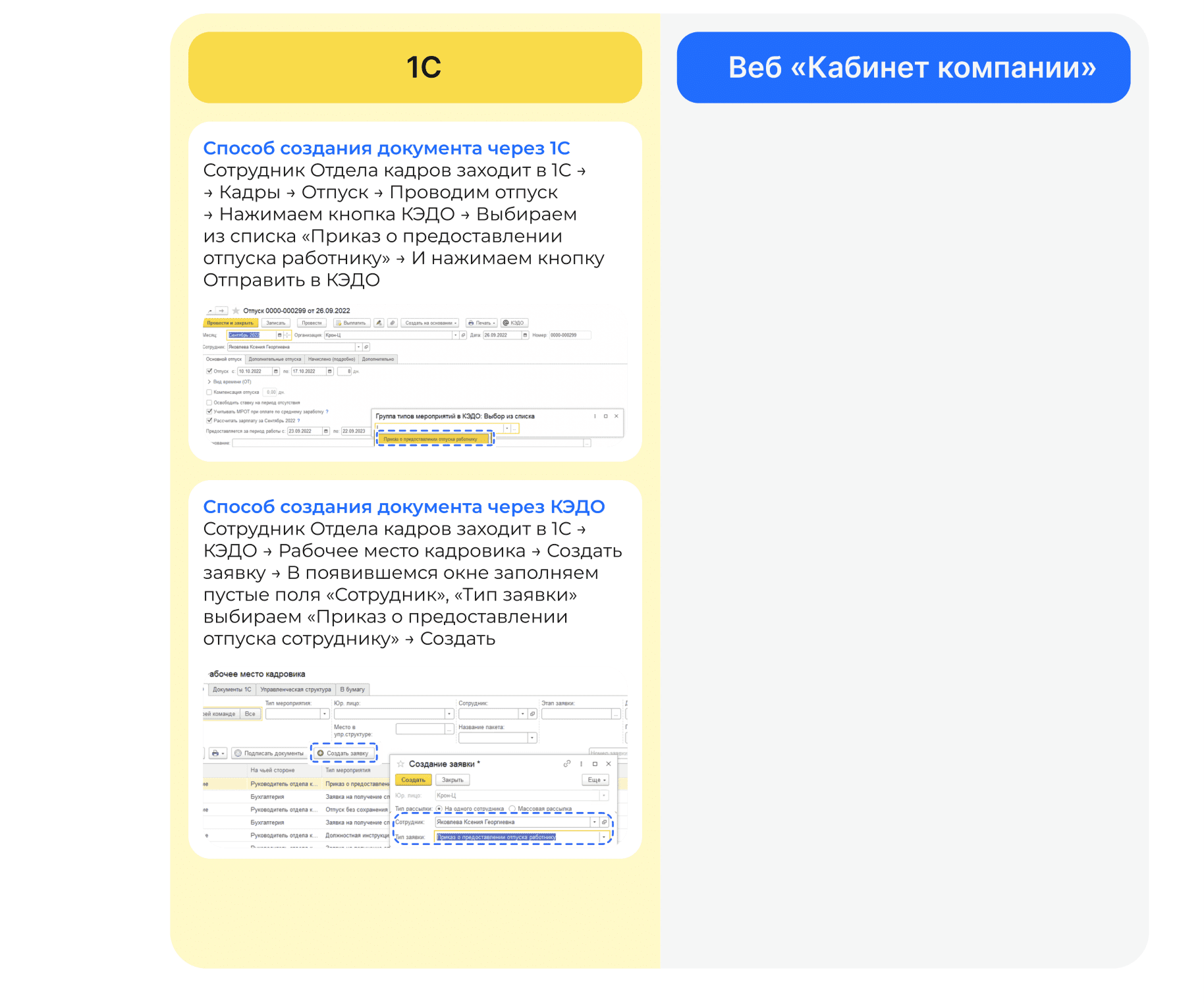This screenshot has height=1005, width=1204.
Task: Click open icon beside Сотрудник in Отпуск form
Action: point(366,347)
